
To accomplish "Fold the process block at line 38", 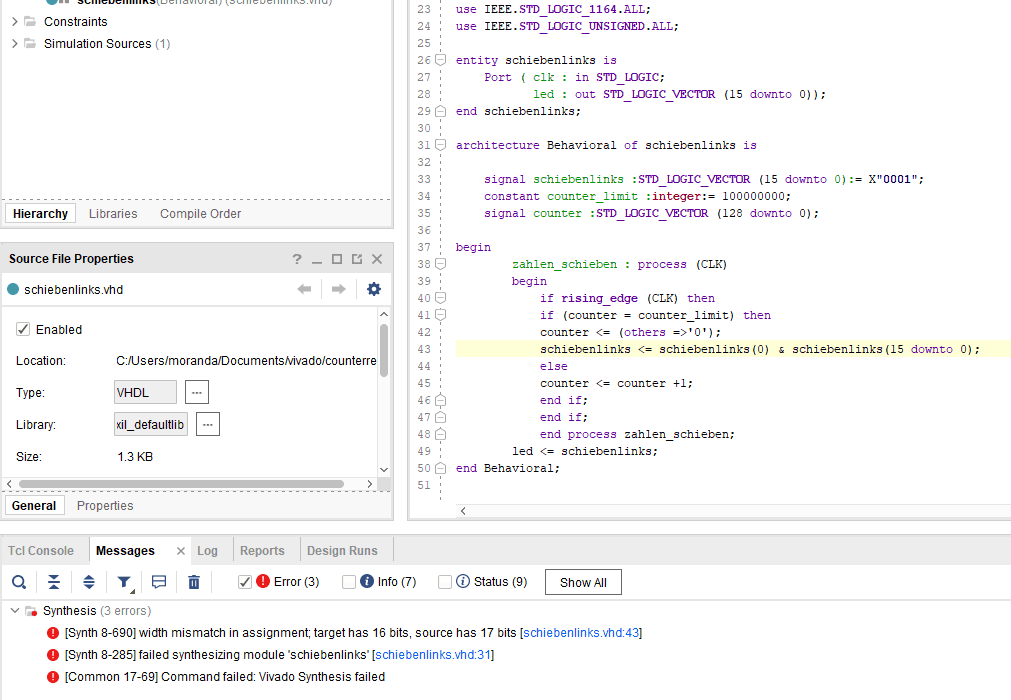I will pos(440,264).
